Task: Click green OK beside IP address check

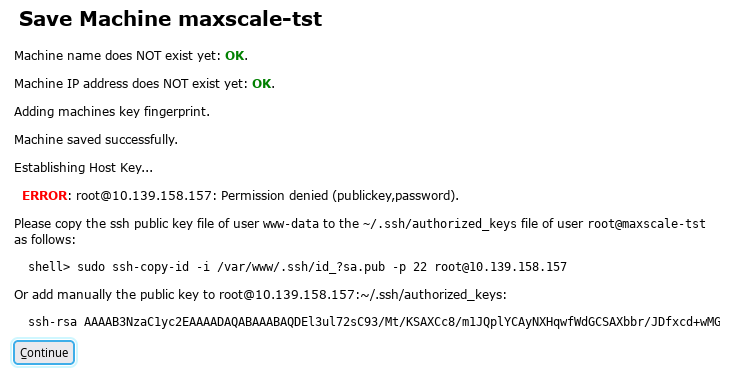Action: coord(262,84)
